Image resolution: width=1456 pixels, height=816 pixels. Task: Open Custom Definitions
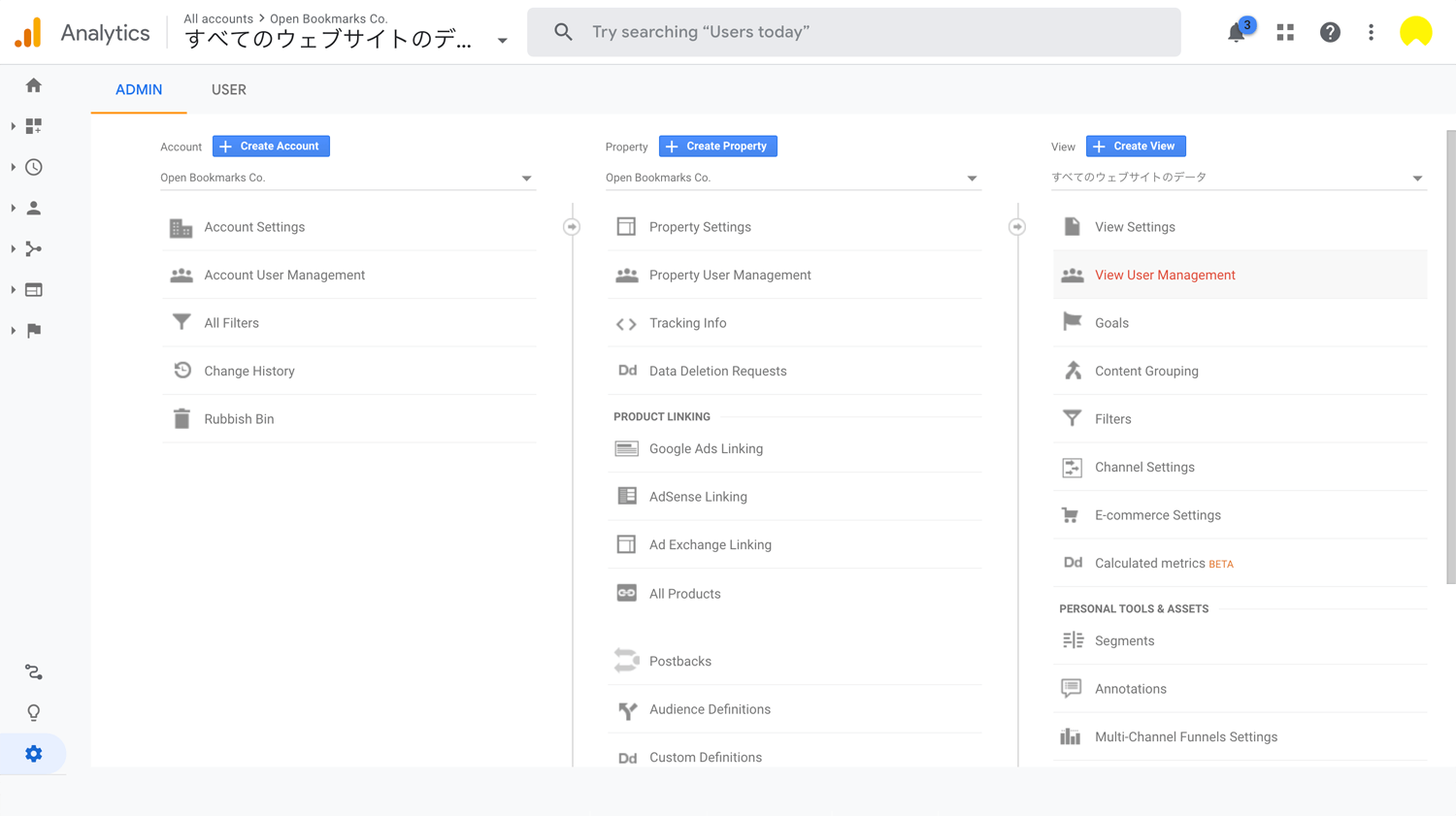[706, 758]
